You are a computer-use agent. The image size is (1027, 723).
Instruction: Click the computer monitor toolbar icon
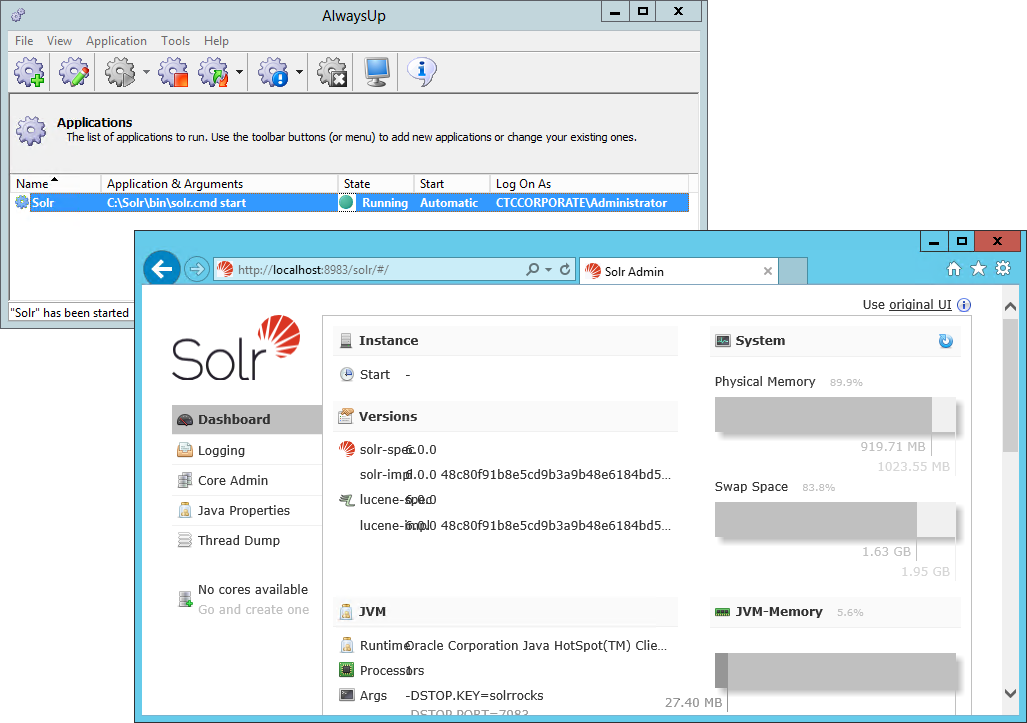(377, 72)
